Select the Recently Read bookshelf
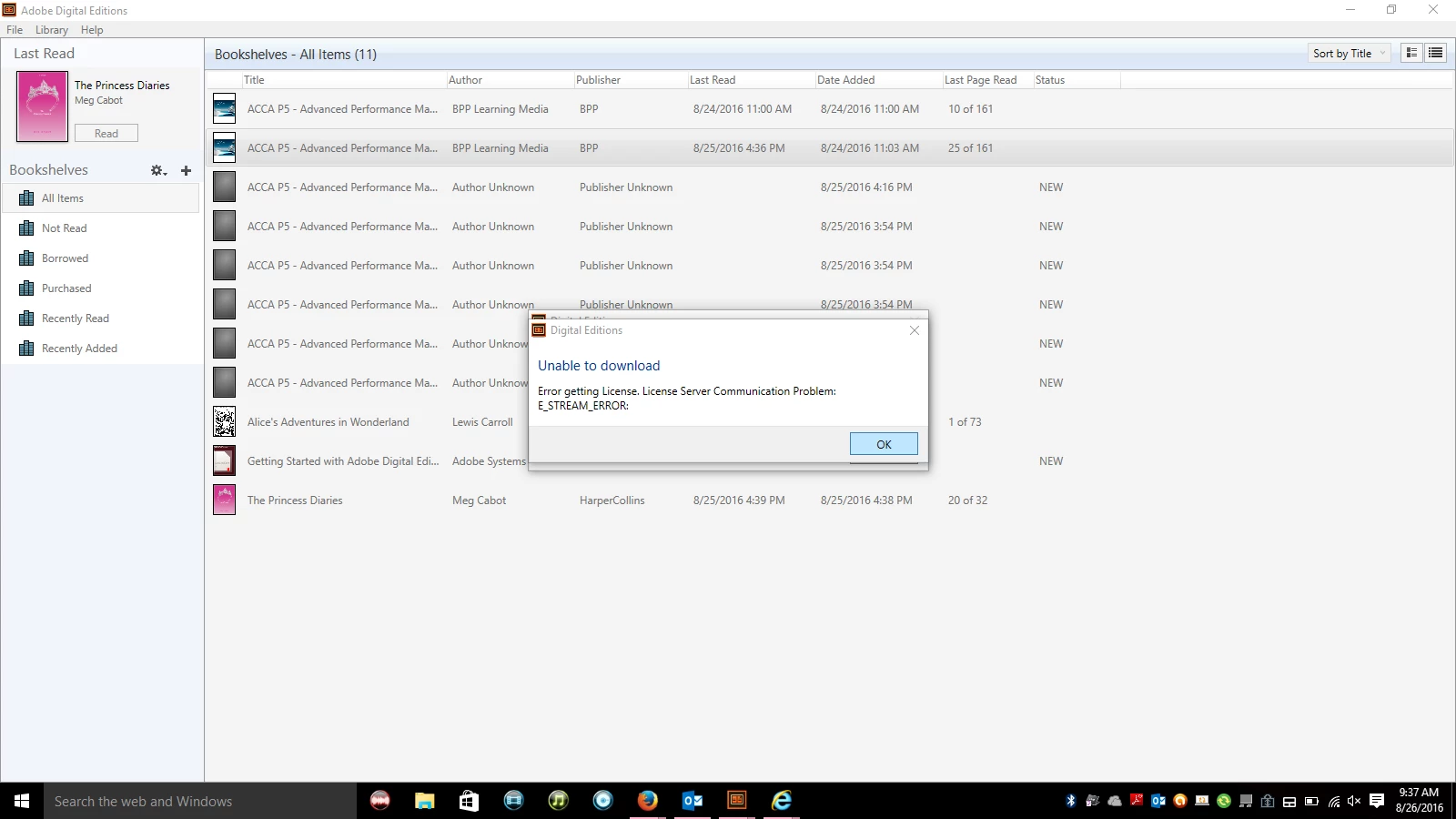 [x=100, y=318]
